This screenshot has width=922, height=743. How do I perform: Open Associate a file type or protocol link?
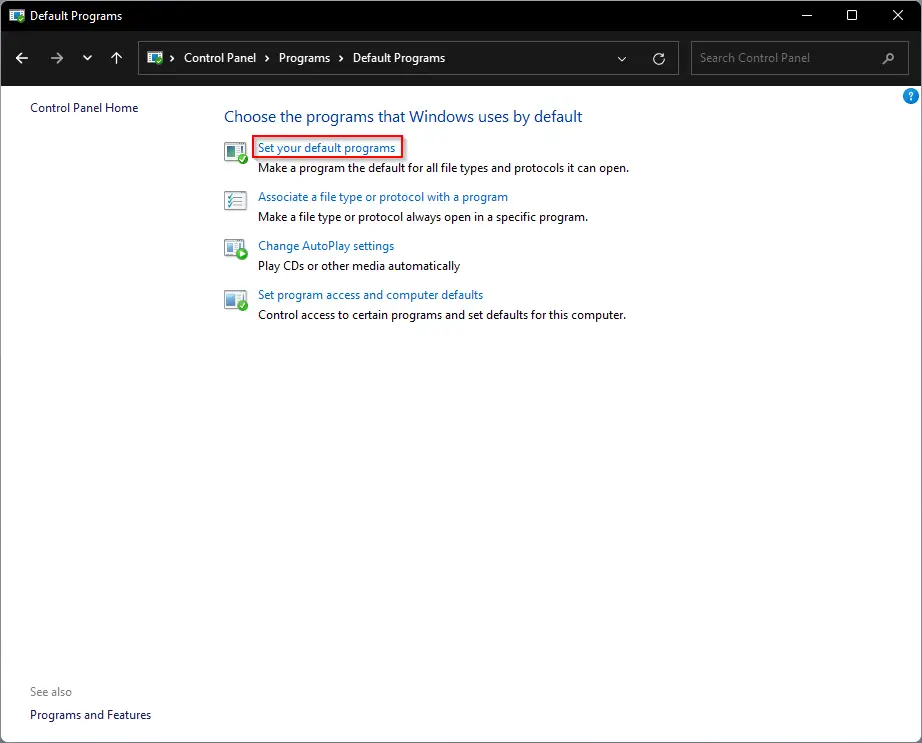click(383, 197)
